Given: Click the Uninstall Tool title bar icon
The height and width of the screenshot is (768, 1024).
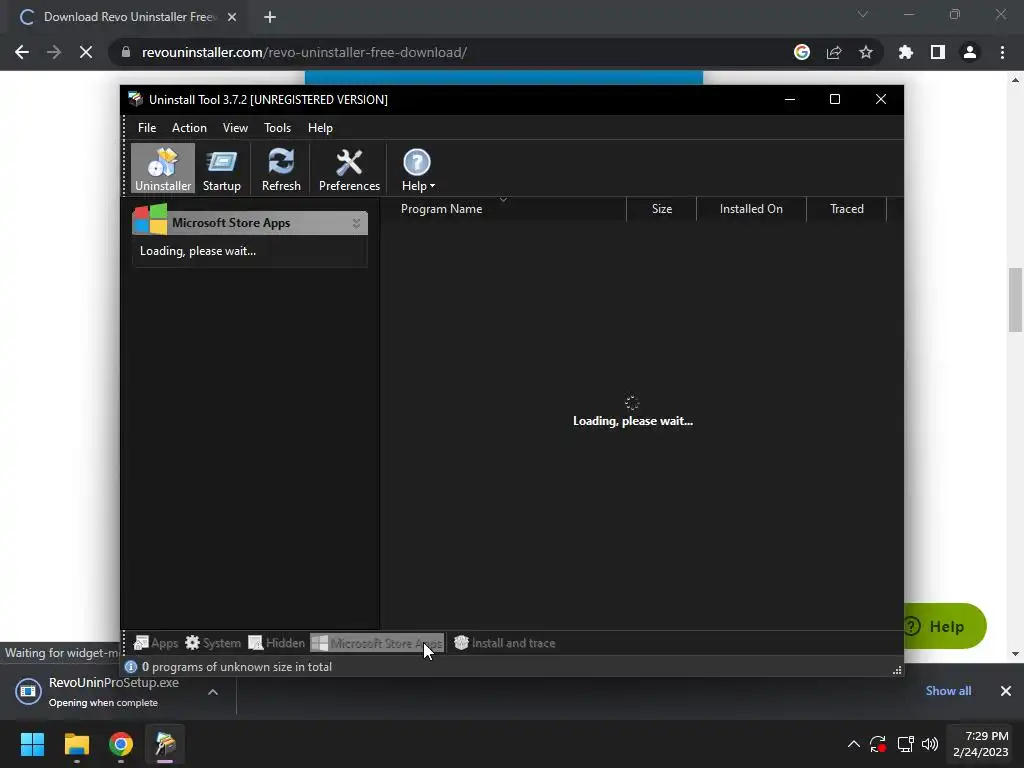Looking at the screenshot, I should pyautogui.click(x=135, y=99).
